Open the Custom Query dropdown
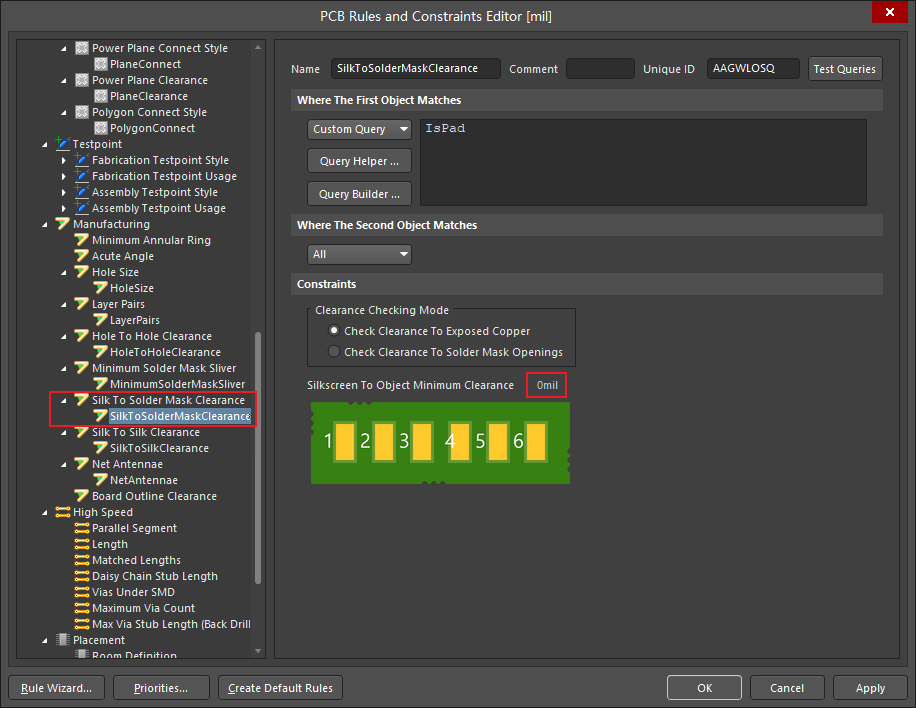 point(358,129)
